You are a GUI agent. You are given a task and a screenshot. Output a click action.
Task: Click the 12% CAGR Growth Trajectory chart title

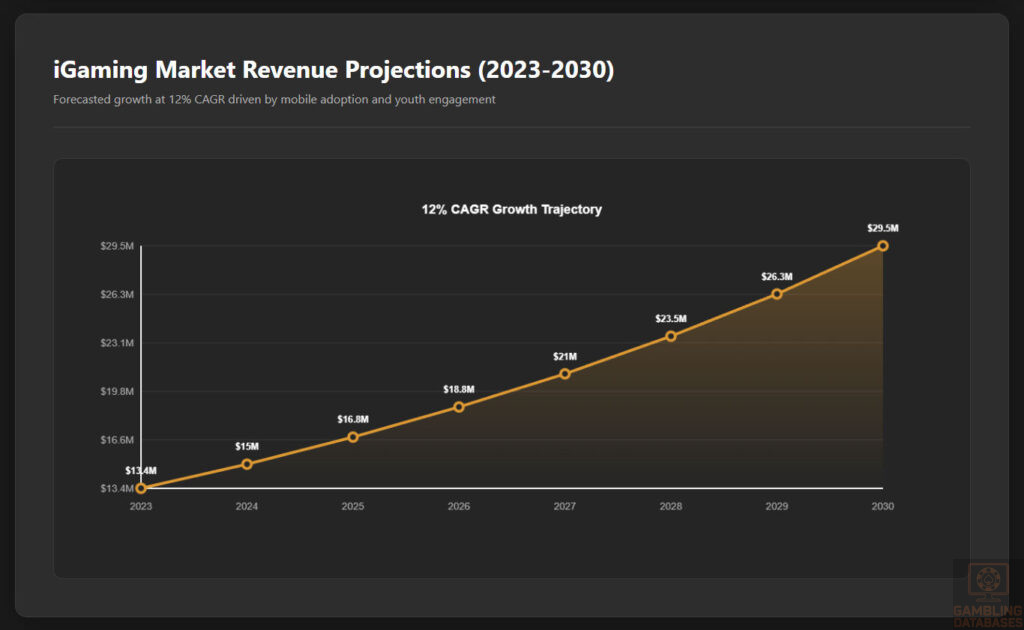(512, 209)
